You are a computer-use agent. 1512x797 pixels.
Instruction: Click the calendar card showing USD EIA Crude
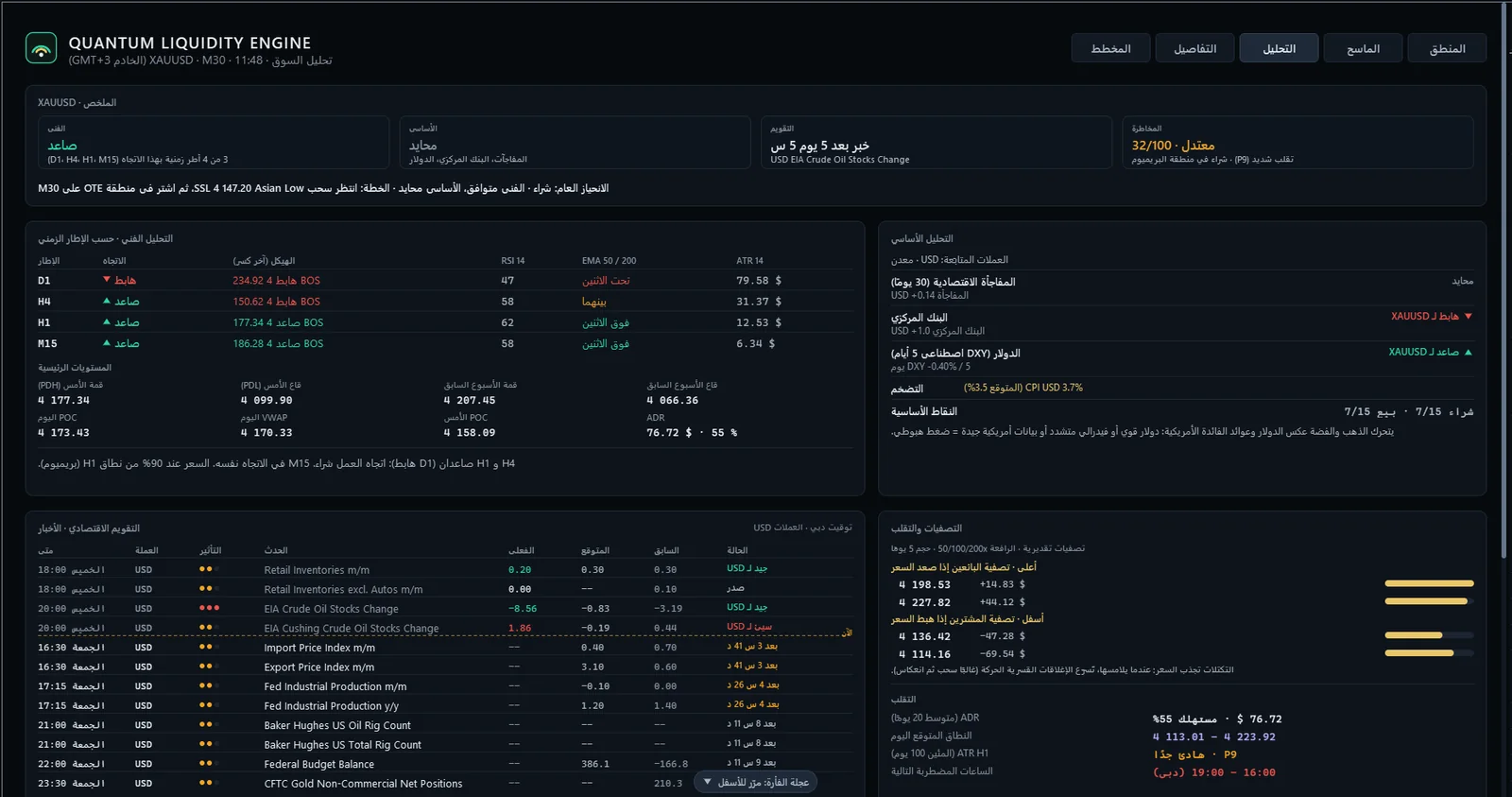[x=936, y=143]
